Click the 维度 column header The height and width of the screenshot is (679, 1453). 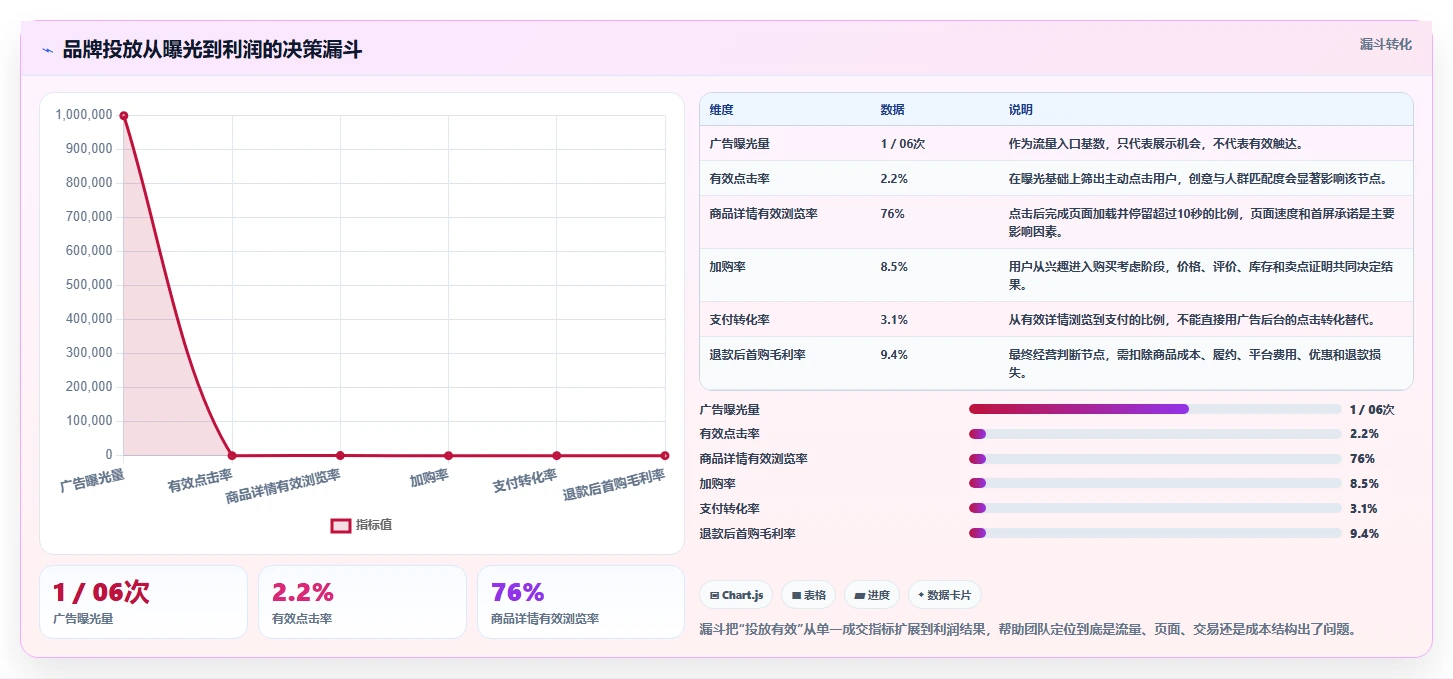tap(721, 110)
